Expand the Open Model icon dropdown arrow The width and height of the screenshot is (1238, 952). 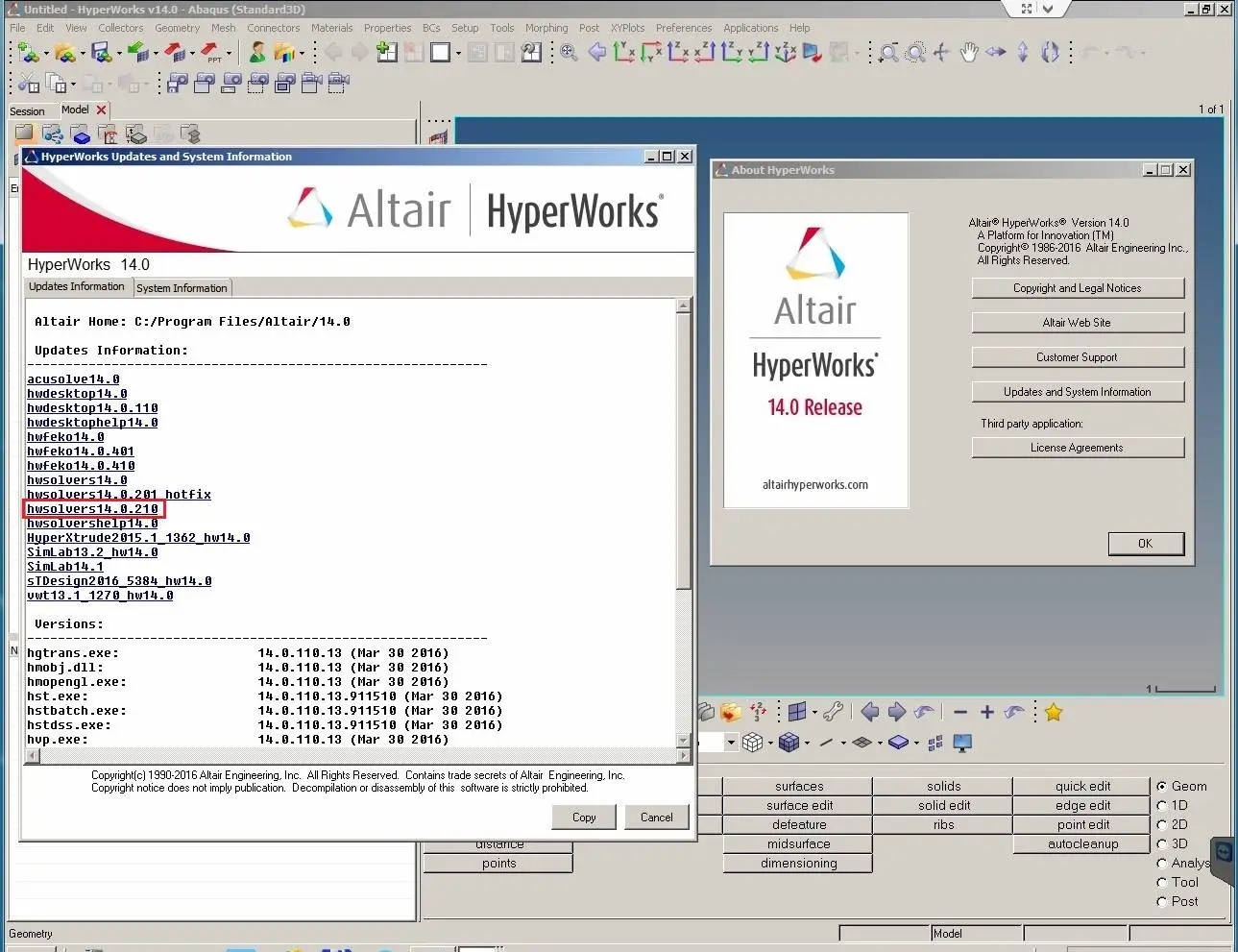tap(82, 54)
